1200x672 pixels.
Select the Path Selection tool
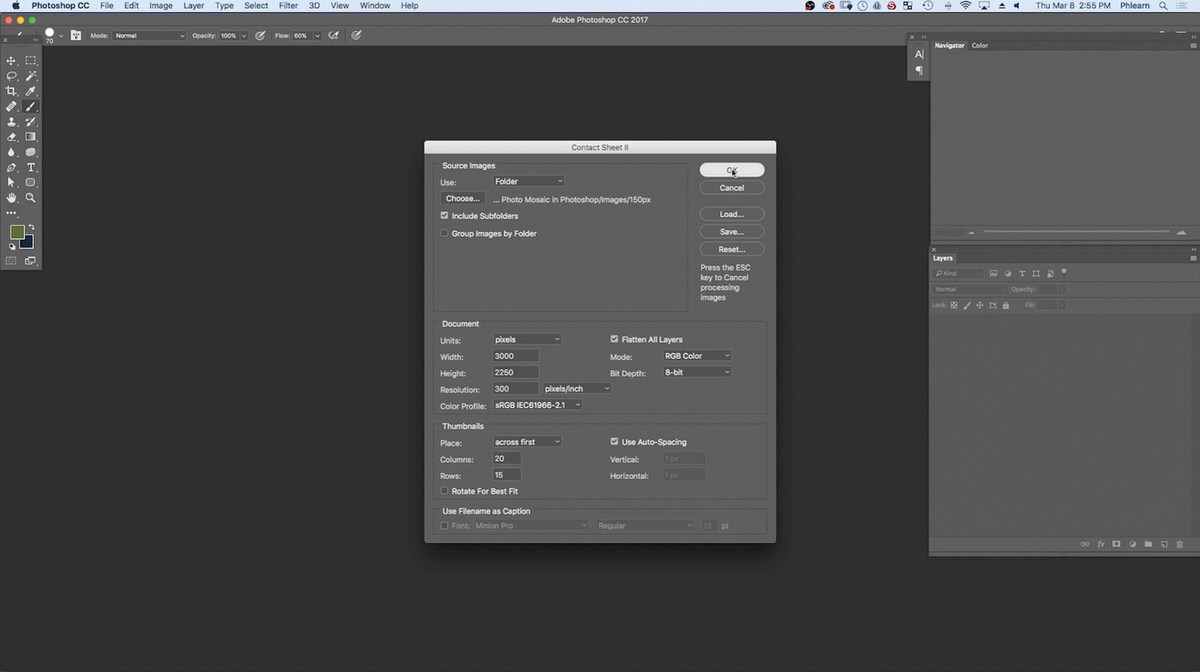point(12,182)
